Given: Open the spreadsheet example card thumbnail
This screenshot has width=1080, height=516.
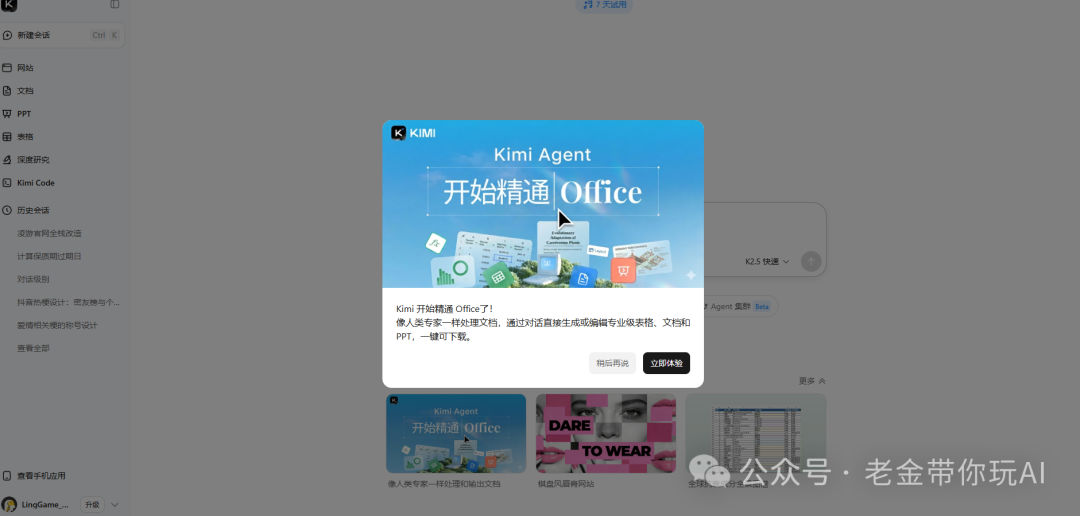Looking at the screenshot, I should pyautogui.click(x=756, y=433).
